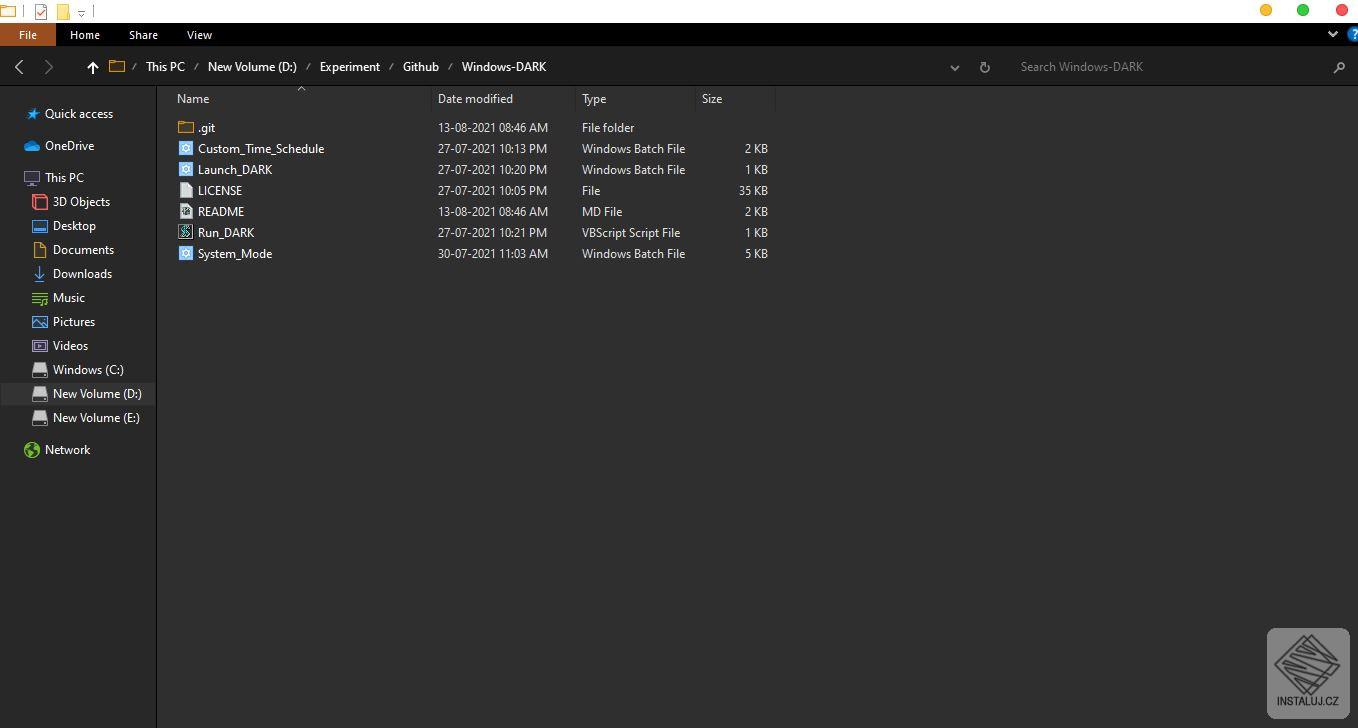Click the OneDrive cloud icon

click(32, 145)
